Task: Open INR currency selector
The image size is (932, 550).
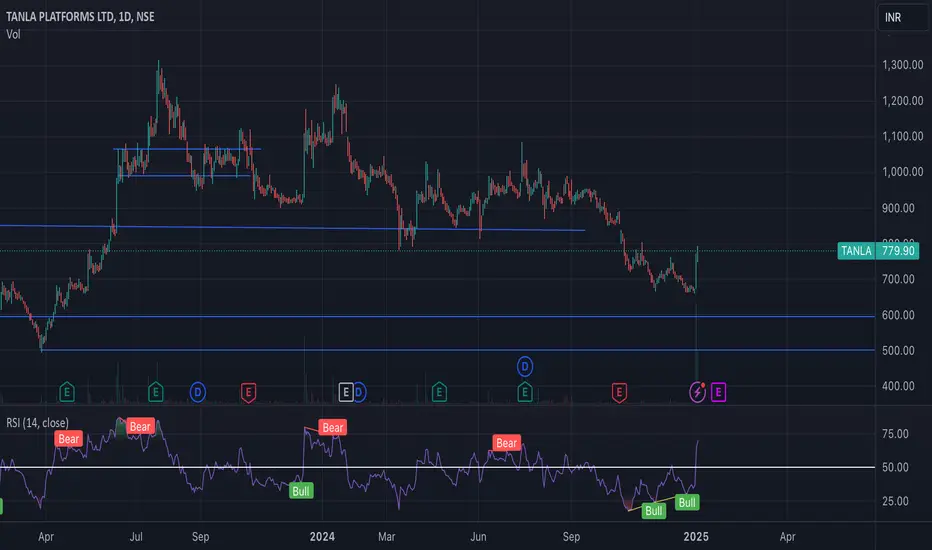Action: 902,17
